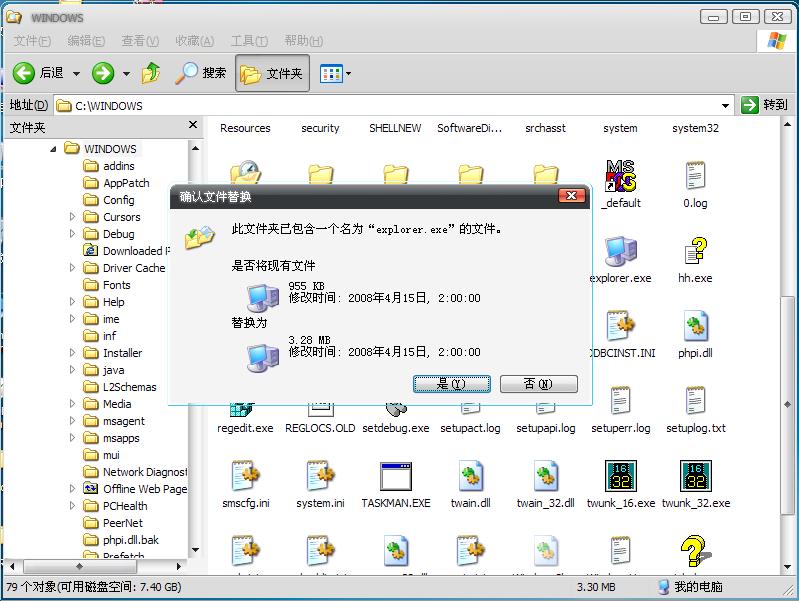Click Yes (是) to confirm replacement
Image resolution: width=799 pixels, height=601 pixels.
(451, 384)
